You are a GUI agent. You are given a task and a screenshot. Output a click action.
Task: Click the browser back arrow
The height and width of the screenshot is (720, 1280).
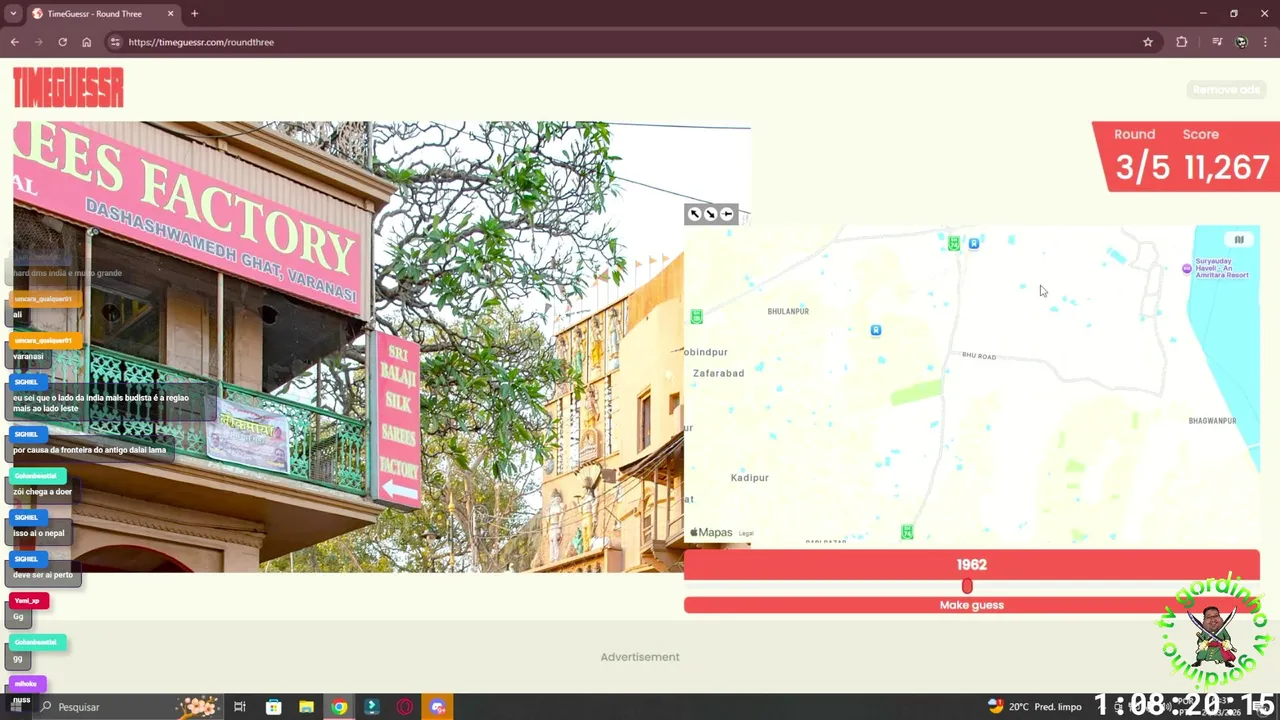click(x=15, y=42)
